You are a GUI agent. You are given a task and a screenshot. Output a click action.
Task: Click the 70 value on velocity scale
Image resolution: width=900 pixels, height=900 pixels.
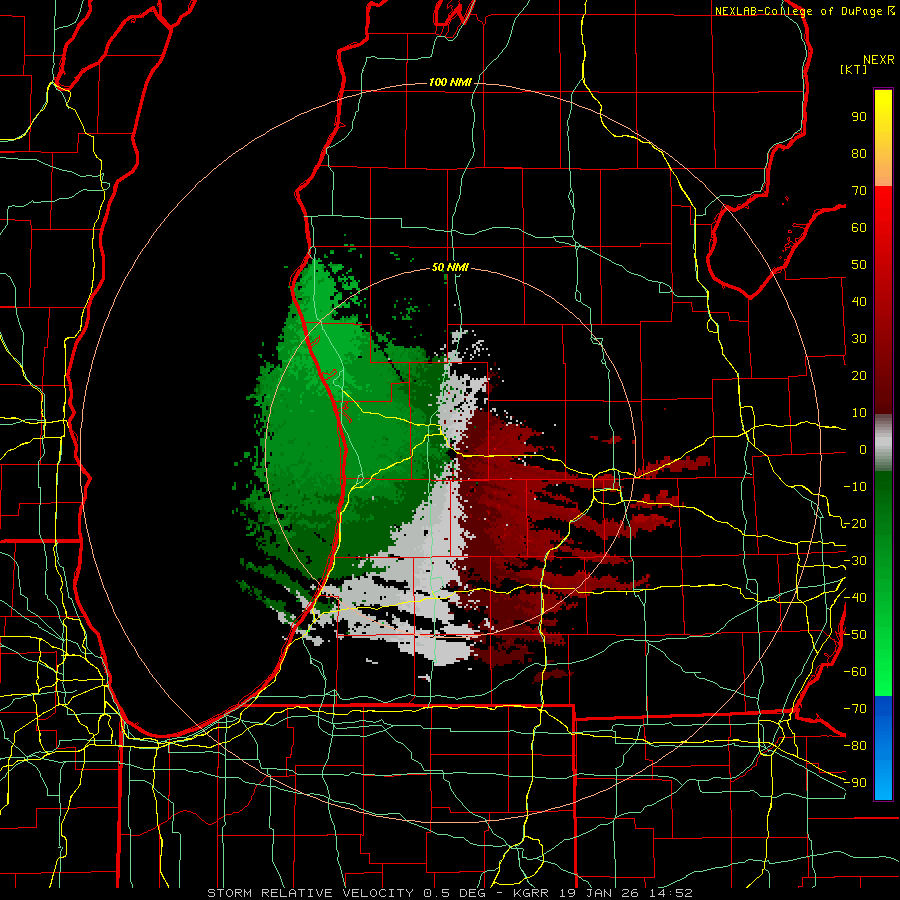click(859, 191)
